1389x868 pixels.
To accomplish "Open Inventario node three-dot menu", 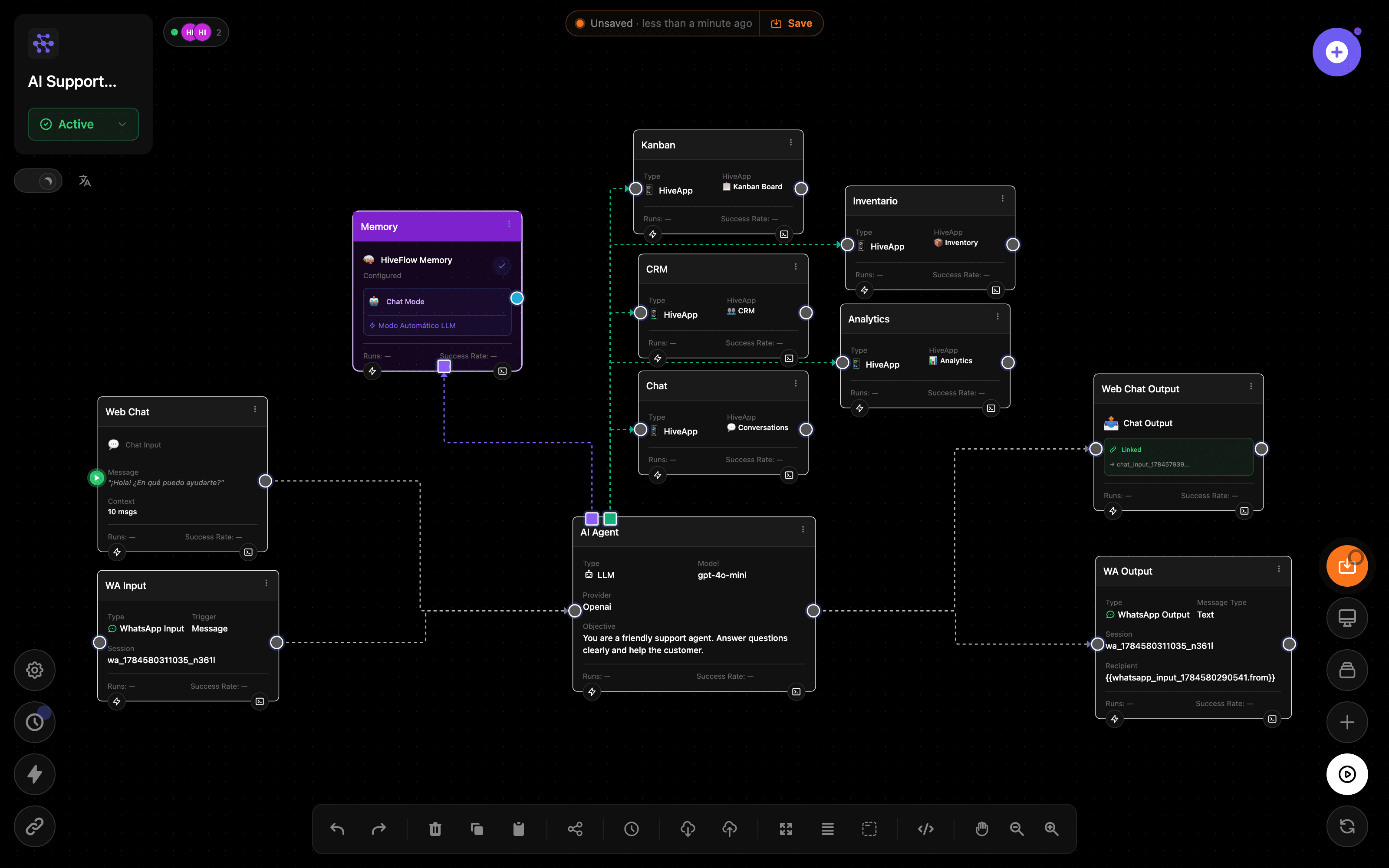I will click(1003, 199).
